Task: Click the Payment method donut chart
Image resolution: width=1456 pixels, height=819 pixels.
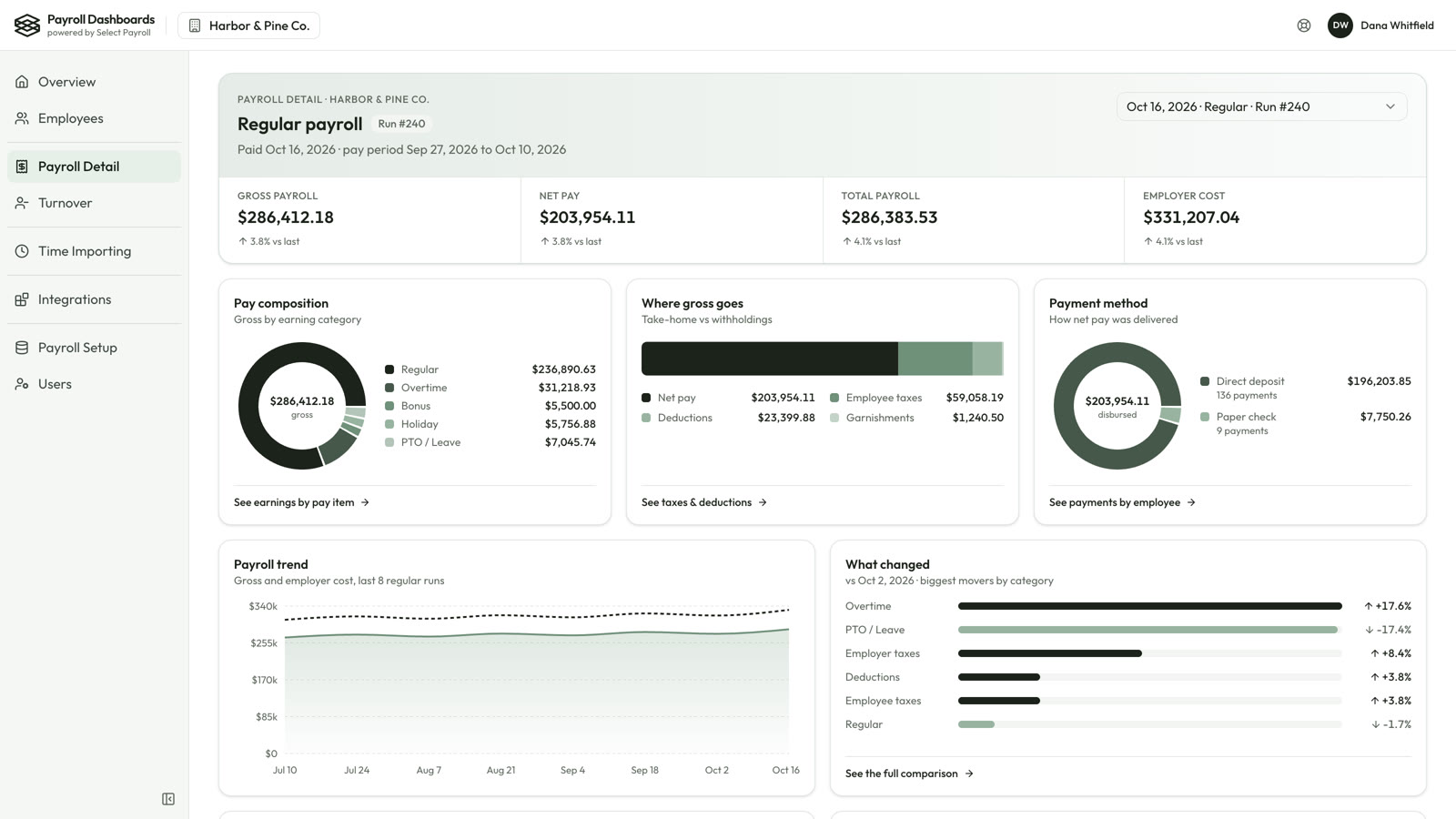Action: tap(1117, 406)
